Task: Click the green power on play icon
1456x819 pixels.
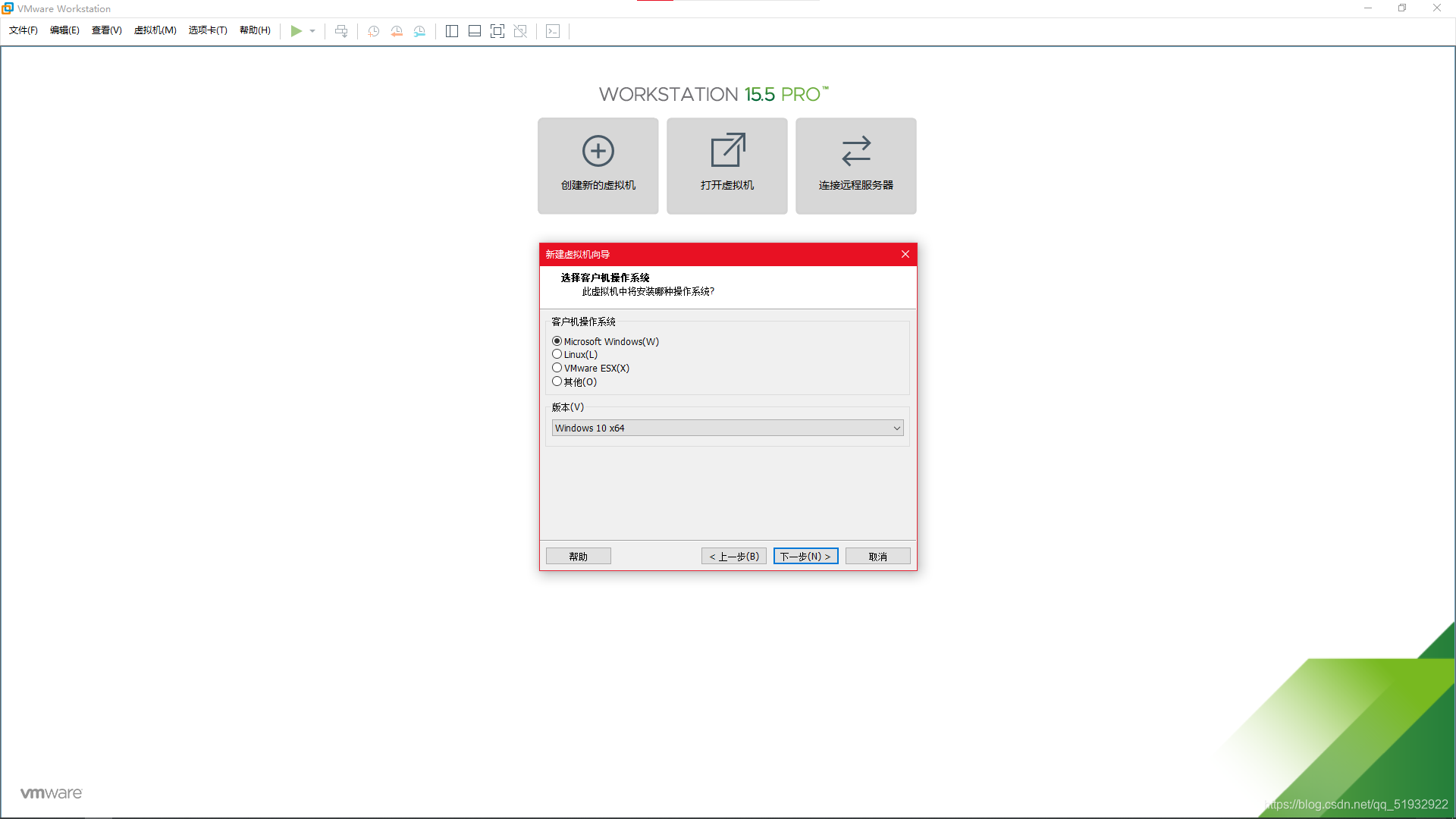Action: click(x=296, y=31)
